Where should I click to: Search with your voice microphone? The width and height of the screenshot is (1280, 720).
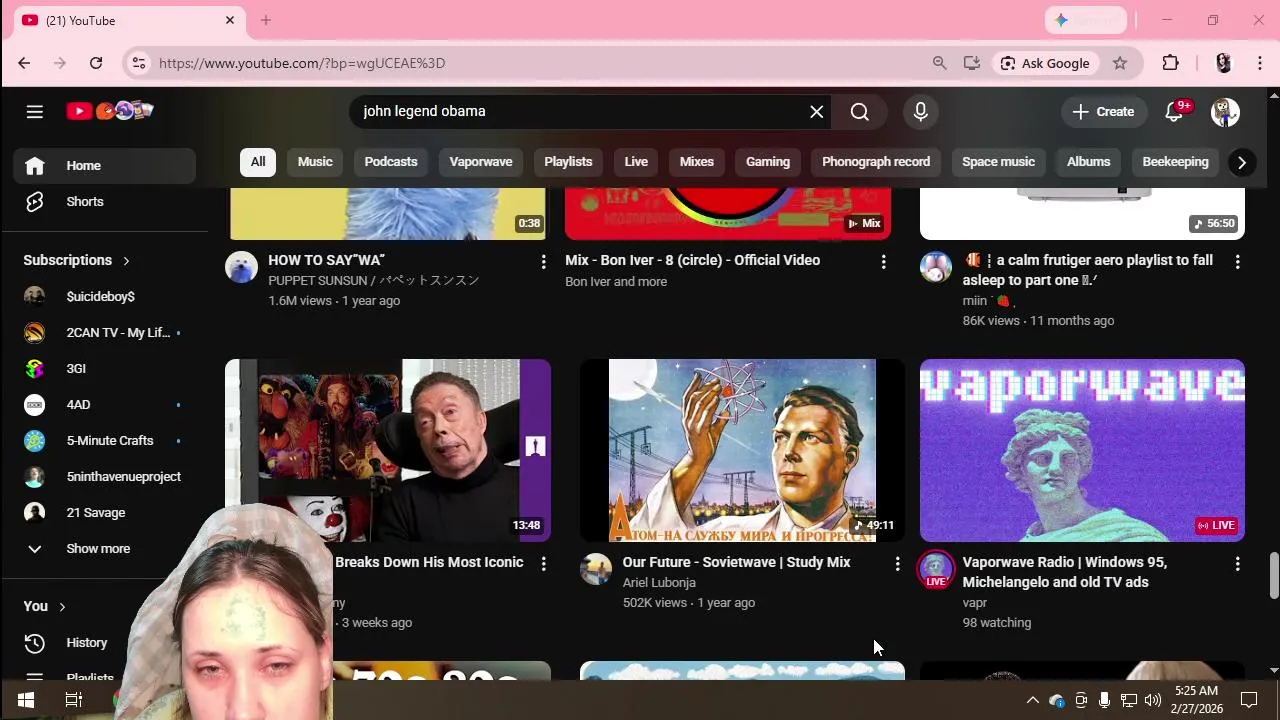(x=921, y=111)
